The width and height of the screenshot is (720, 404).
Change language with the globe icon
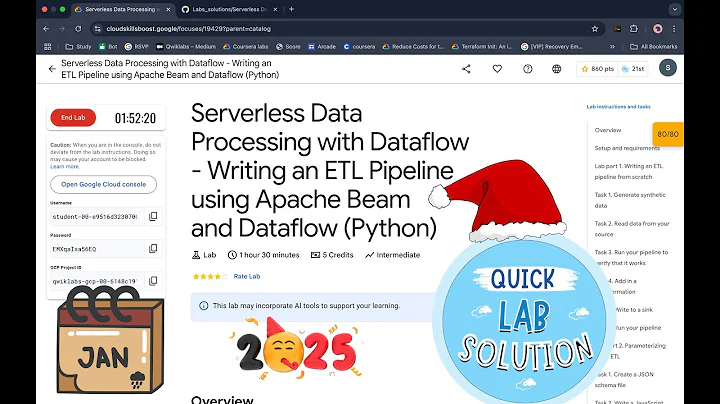pyautogui.click(x=557, y=69)
